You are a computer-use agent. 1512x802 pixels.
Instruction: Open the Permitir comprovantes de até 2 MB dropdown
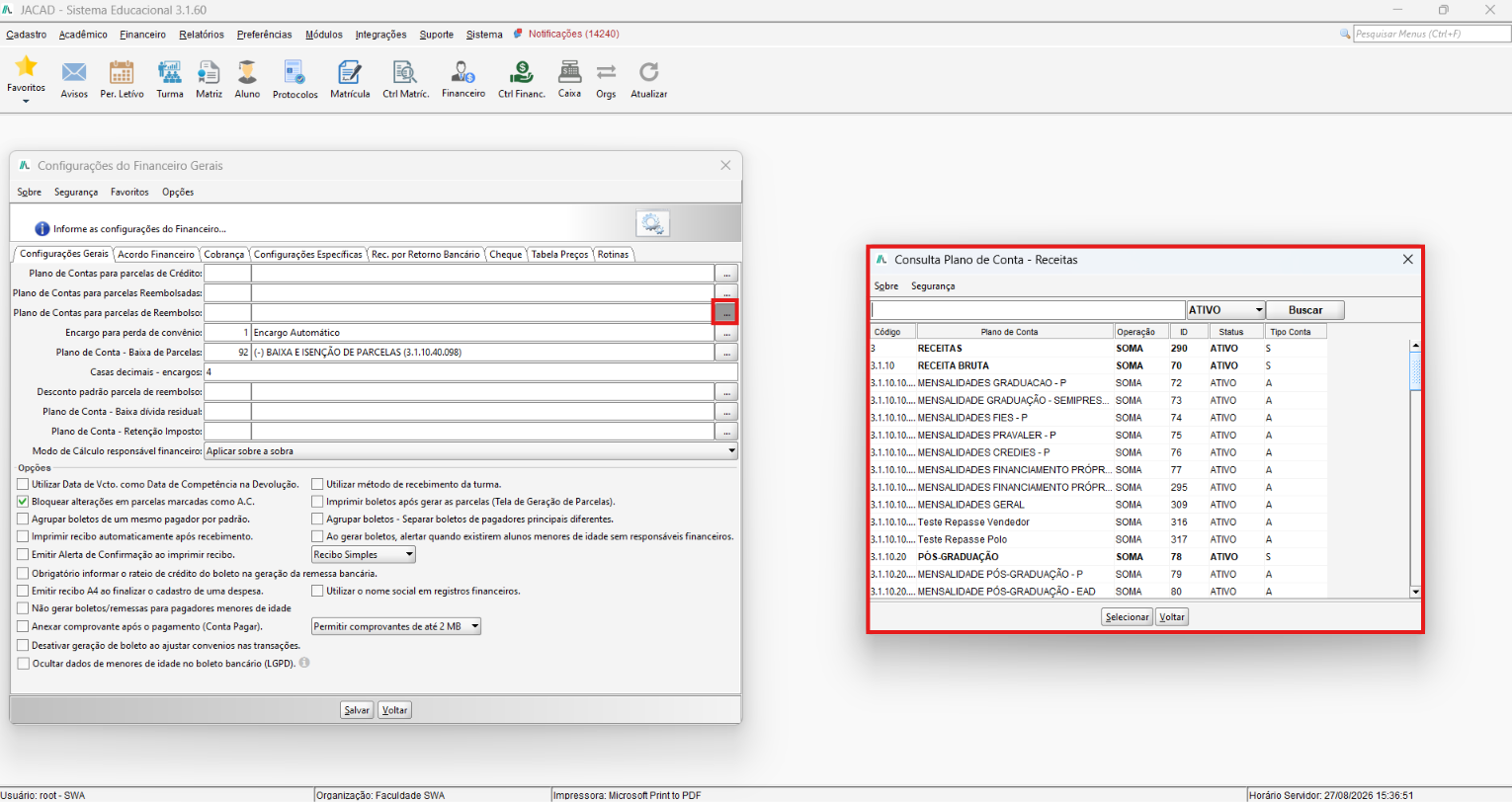point(396,626)
